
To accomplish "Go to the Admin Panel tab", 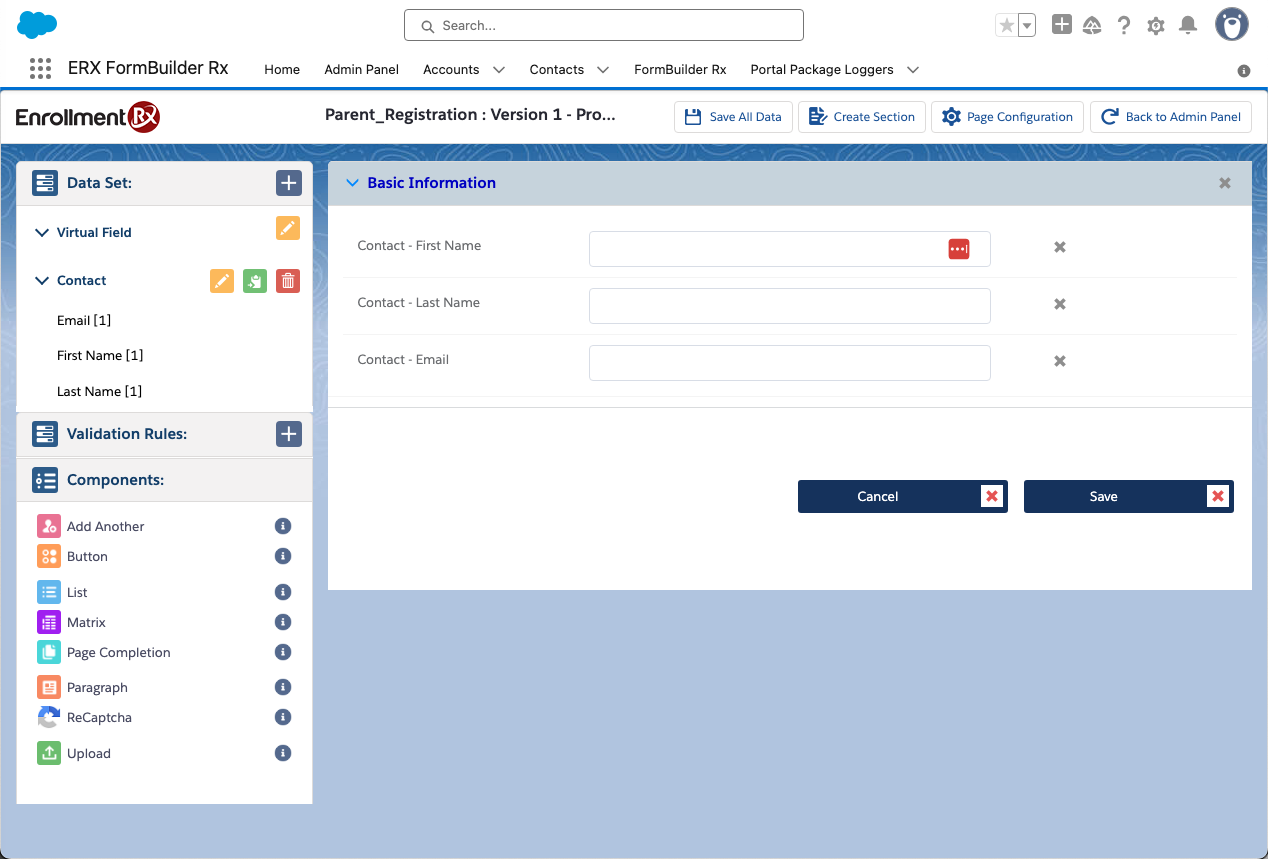I will point(361,70).
